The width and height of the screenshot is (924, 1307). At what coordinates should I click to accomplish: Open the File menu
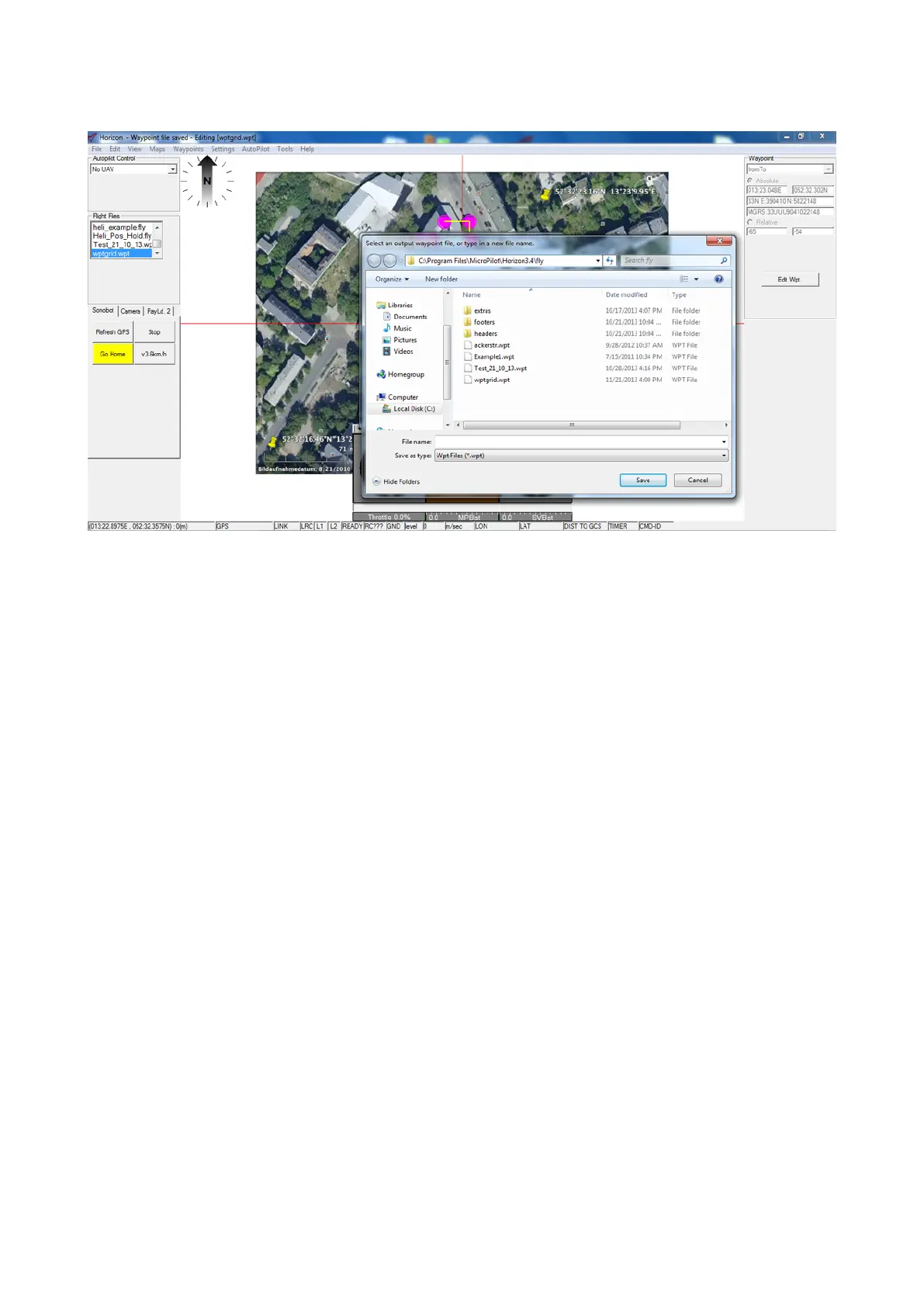pyautogui.click(x=97, y=149)
